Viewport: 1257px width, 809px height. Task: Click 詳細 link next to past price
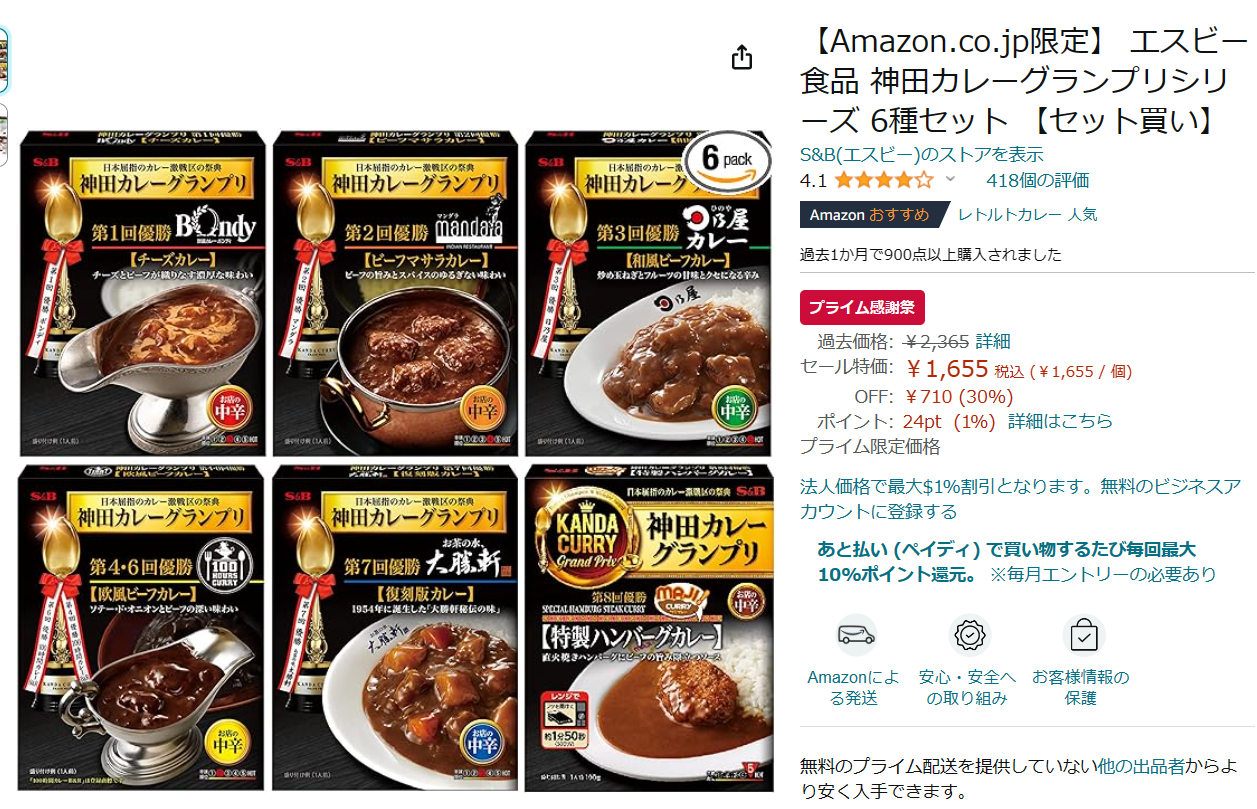[993, 341]
